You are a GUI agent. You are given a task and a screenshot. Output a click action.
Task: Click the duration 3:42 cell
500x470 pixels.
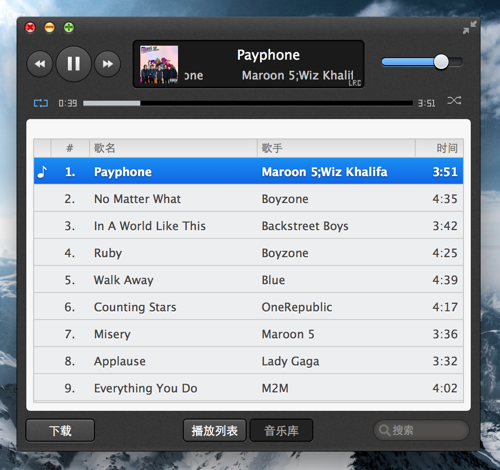click(445, 226)
